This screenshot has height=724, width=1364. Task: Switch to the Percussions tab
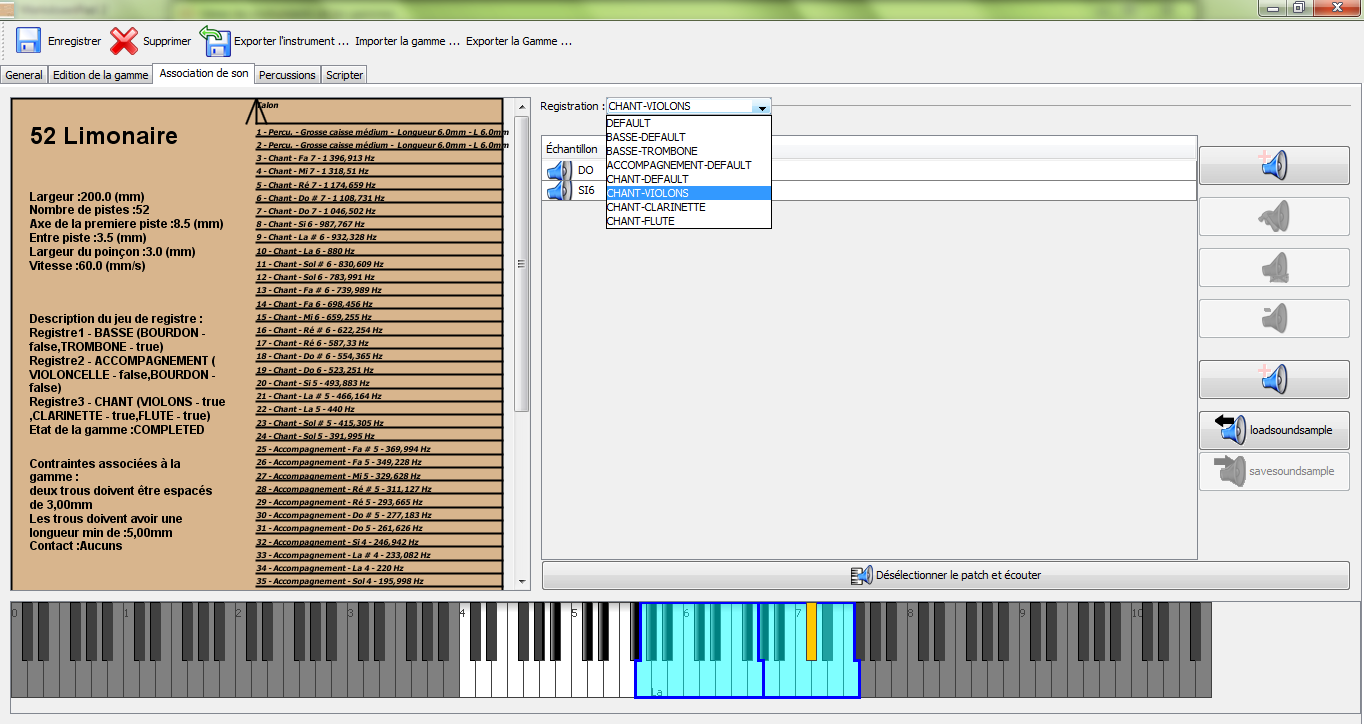(x=287, y=74)
